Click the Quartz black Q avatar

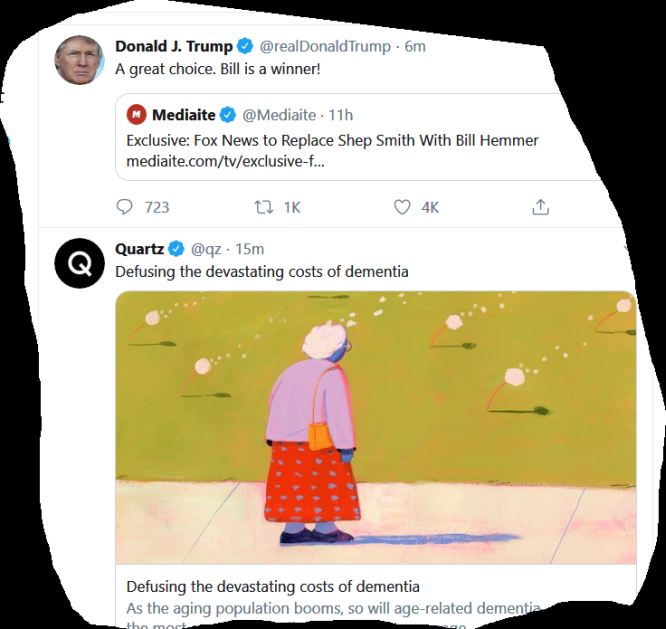(79, 263)
